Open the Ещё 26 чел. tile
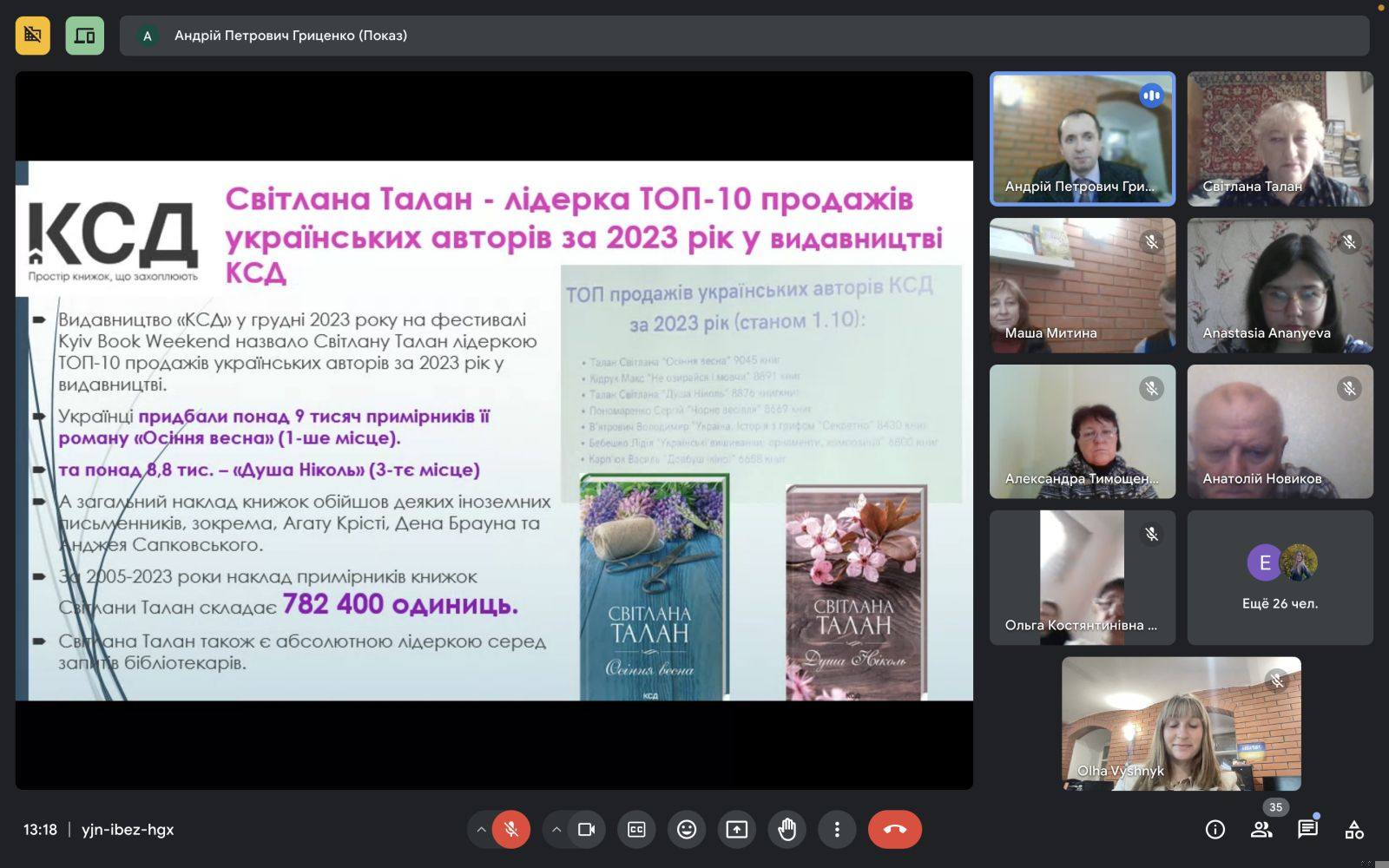 [x=1280, y=577]
